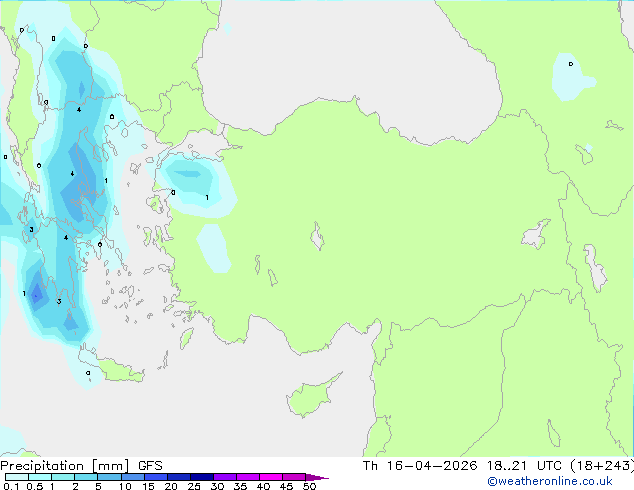Click the rain patch south of Marmara

(x=192, y=182)
